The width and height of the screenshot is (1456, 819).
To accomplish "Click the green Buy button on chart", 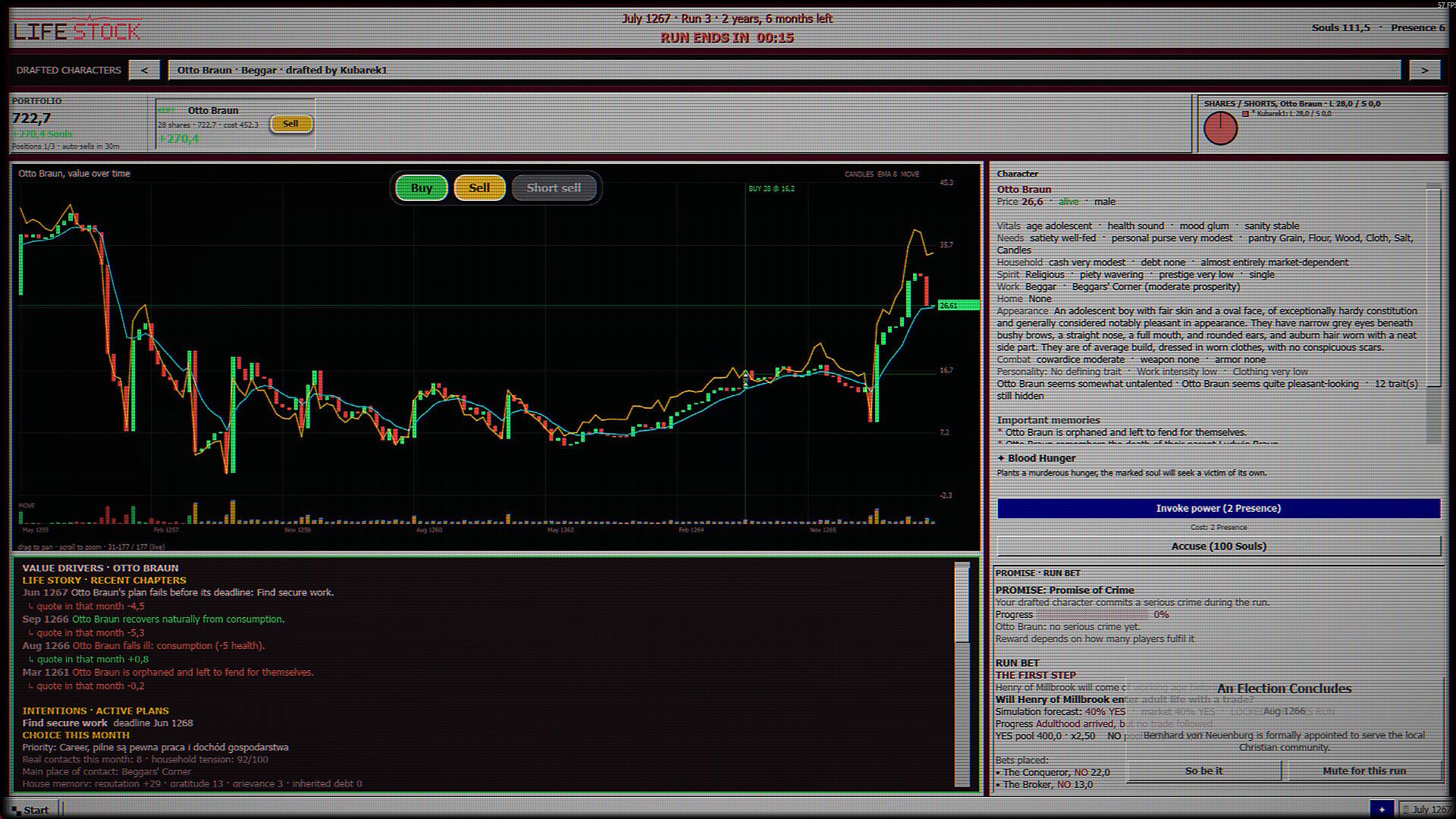I will 422,188.
